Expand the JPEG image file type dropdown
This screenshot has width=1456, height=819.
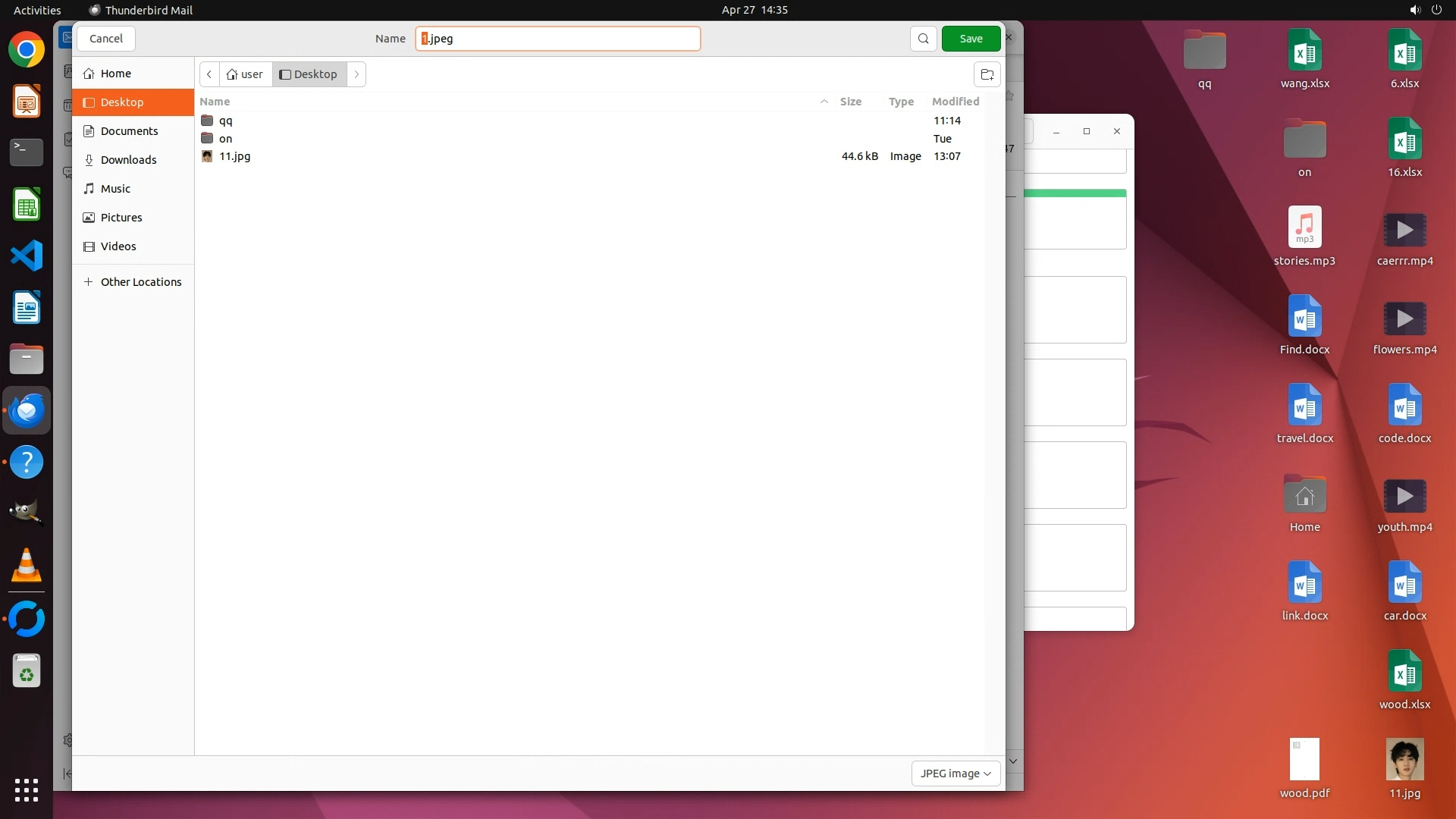point(955,773)
